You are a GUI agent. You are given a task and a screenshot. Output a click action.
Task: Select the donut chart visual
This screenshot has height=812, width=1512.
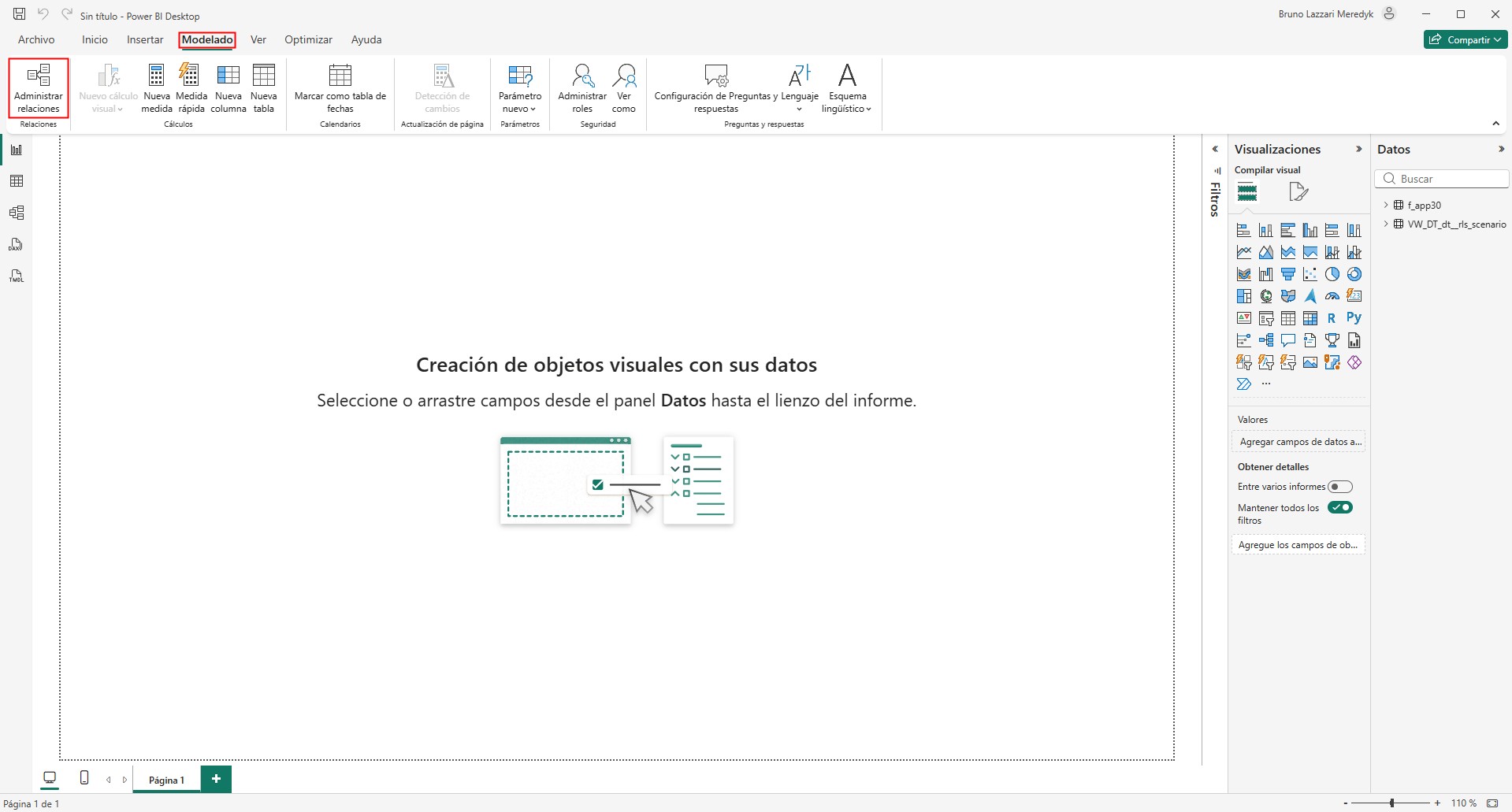point(1354,275)
